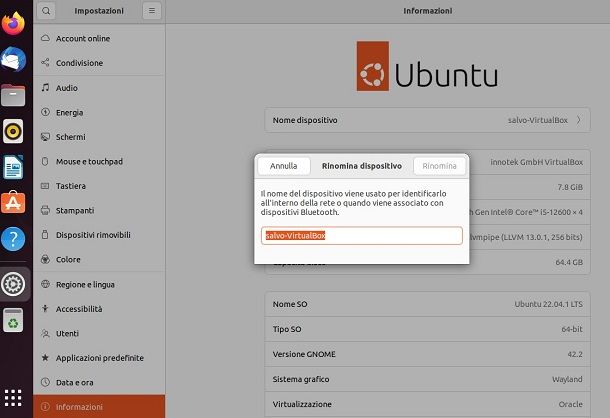
Task: Click the clock icon beside Data e ora
Action: [x=46, y=382]
